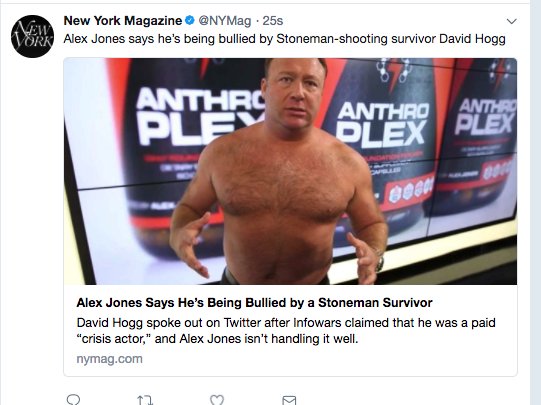Viewport: 541px width, 405px height.
Task: Like the tweet with the heart icon
Action: pos(217,400)
